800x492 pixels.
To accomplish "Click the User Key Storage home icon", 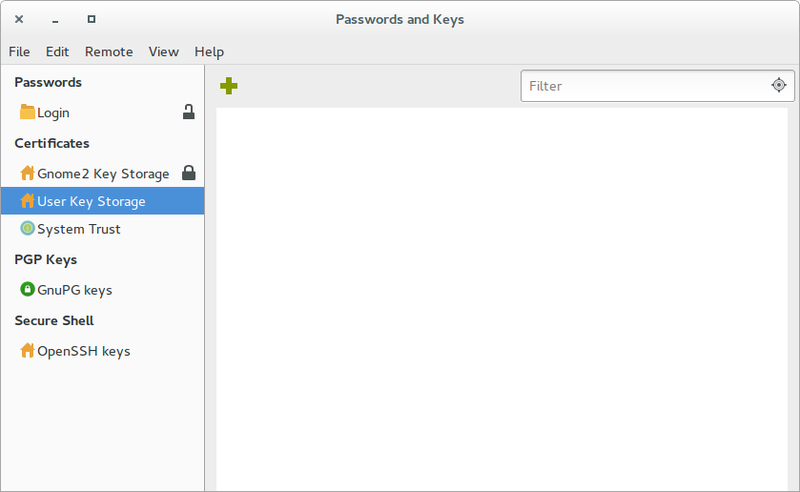I will pyautogui.click(x=27, y=201).
